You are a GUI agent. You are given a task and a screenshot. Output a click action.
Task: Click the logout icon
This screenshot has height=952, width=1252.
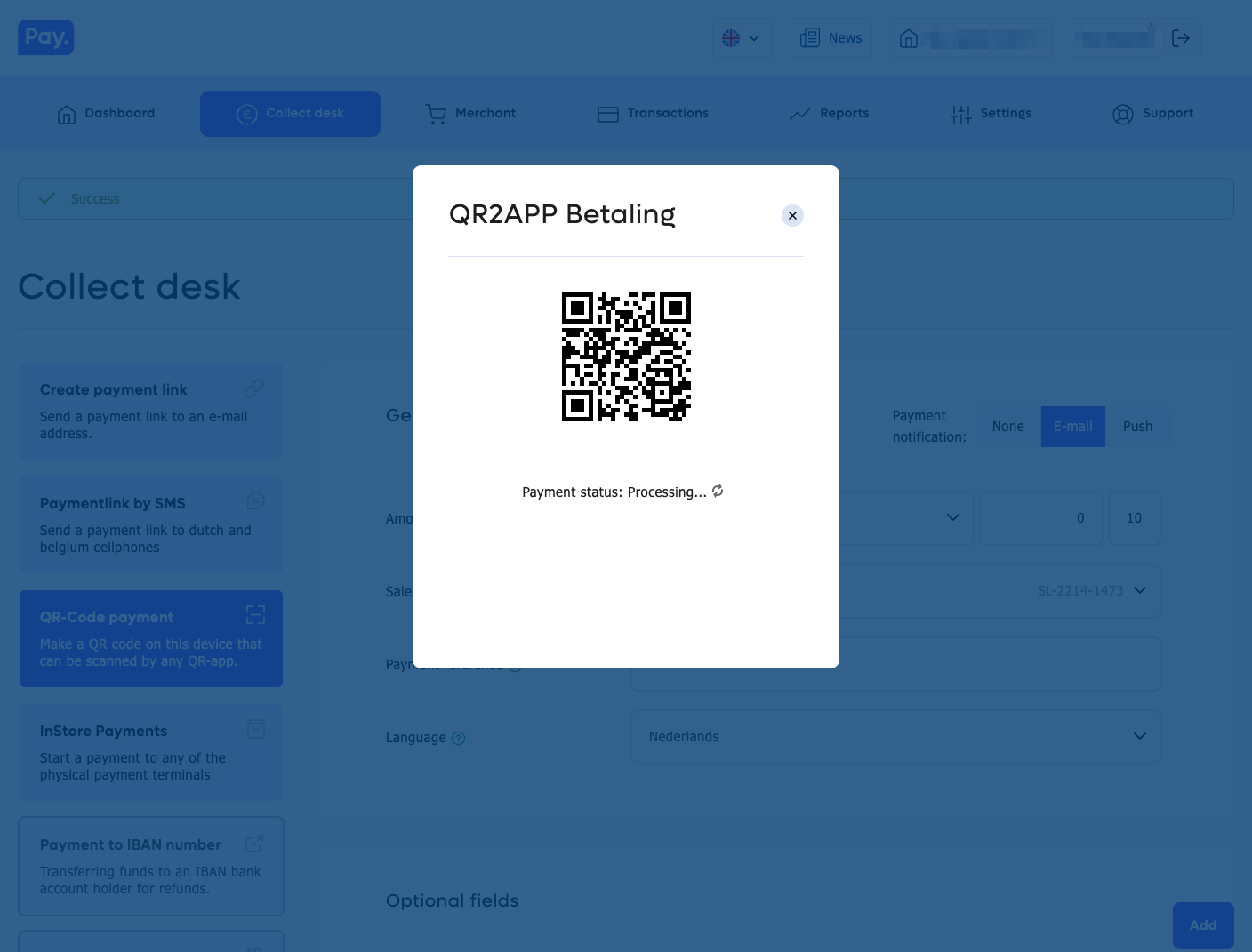[1181, 38]
